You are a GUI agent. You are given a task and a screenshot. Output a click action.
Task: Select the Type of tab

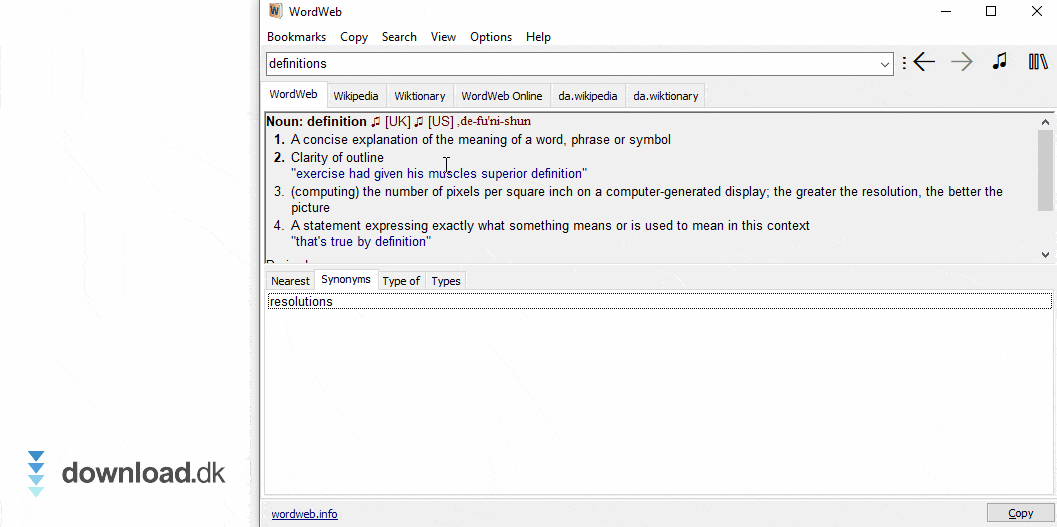point(401,281)
